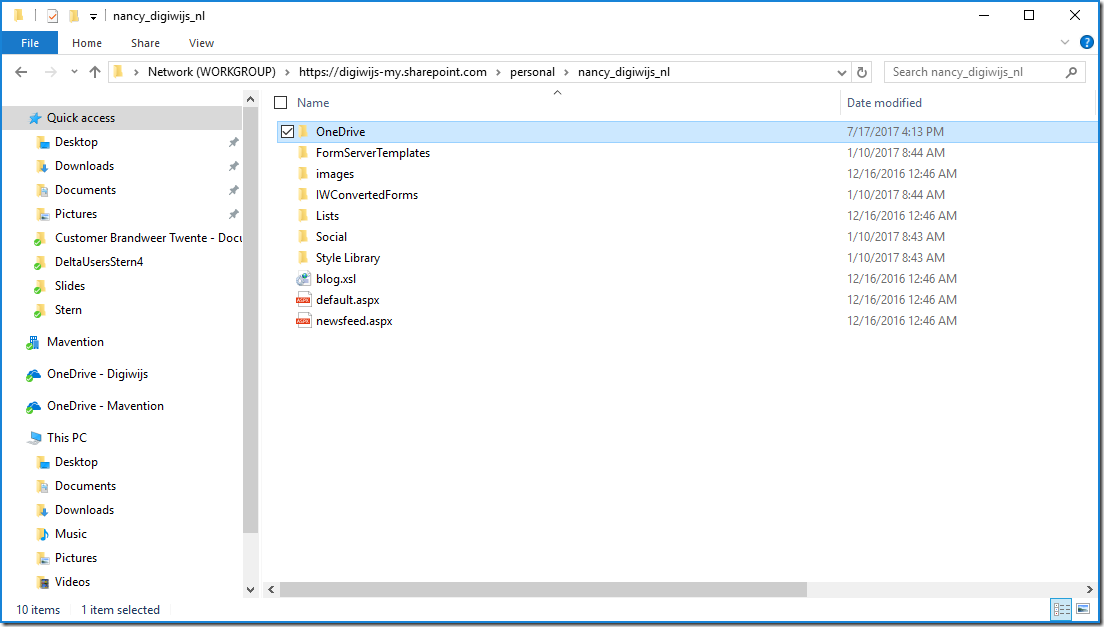Open pinned Pictures under Quick access
The width and height of the screenshot is (1104, 627).
click(x=76, y=214)
